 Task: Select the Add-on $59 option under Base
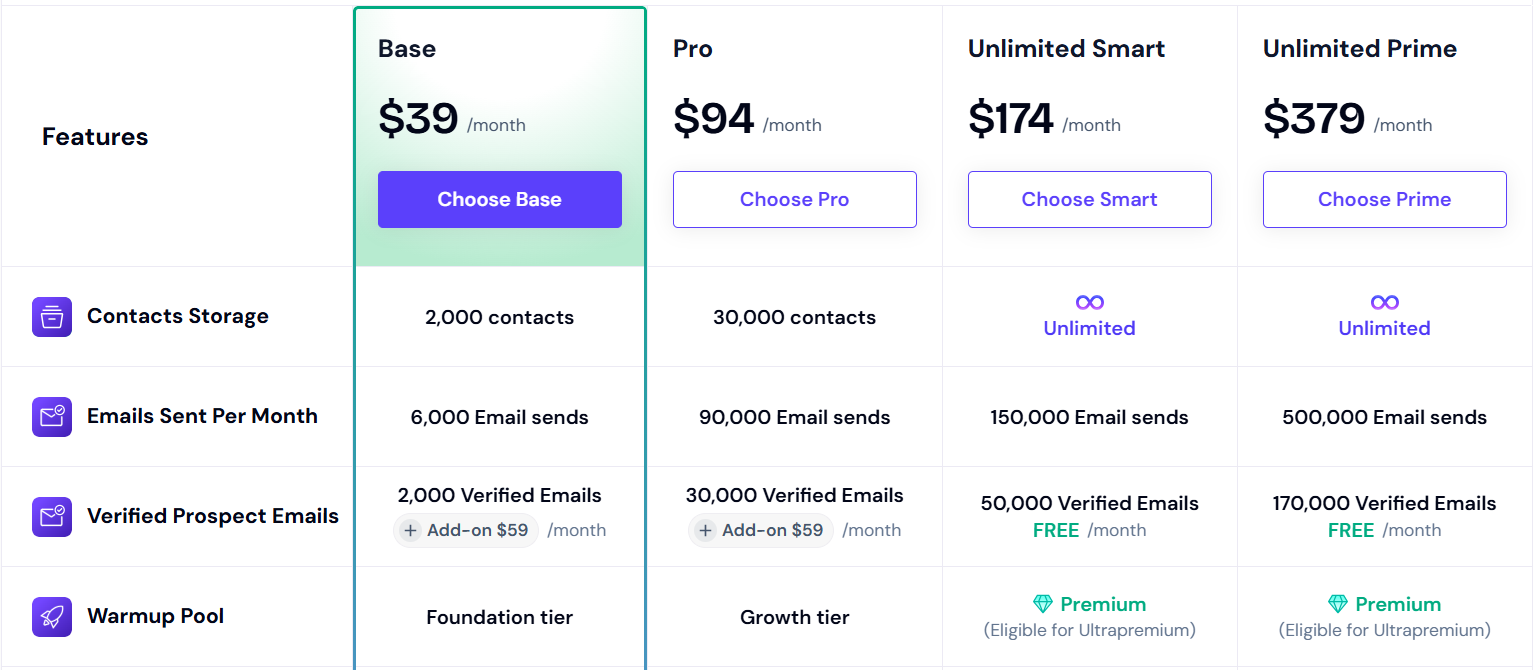(466, 530)
